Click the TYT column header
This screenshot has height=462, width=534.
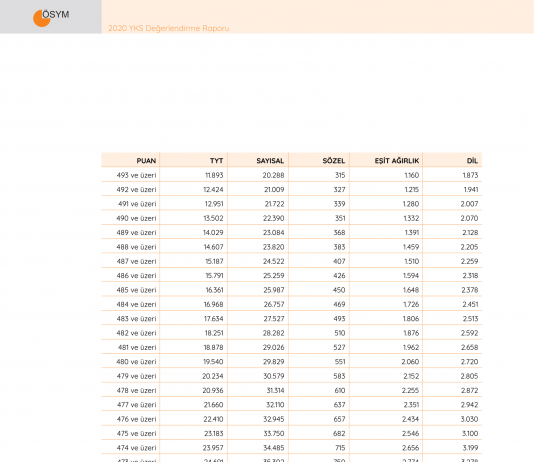point(216,161)
